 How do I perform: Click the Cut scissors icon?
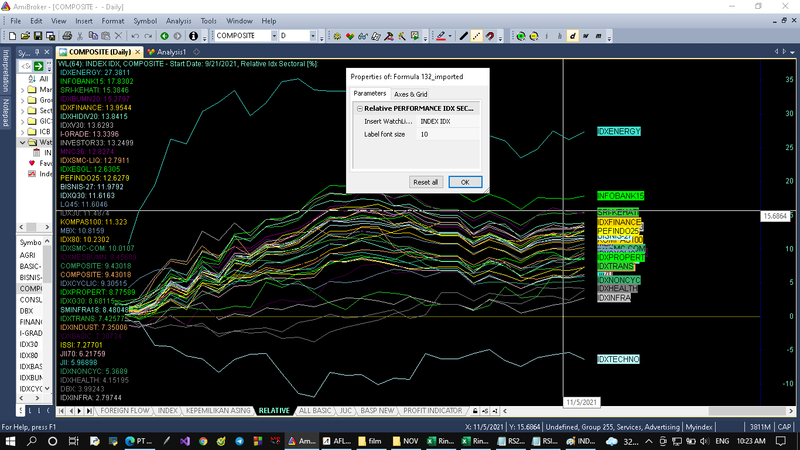point(80,36)
